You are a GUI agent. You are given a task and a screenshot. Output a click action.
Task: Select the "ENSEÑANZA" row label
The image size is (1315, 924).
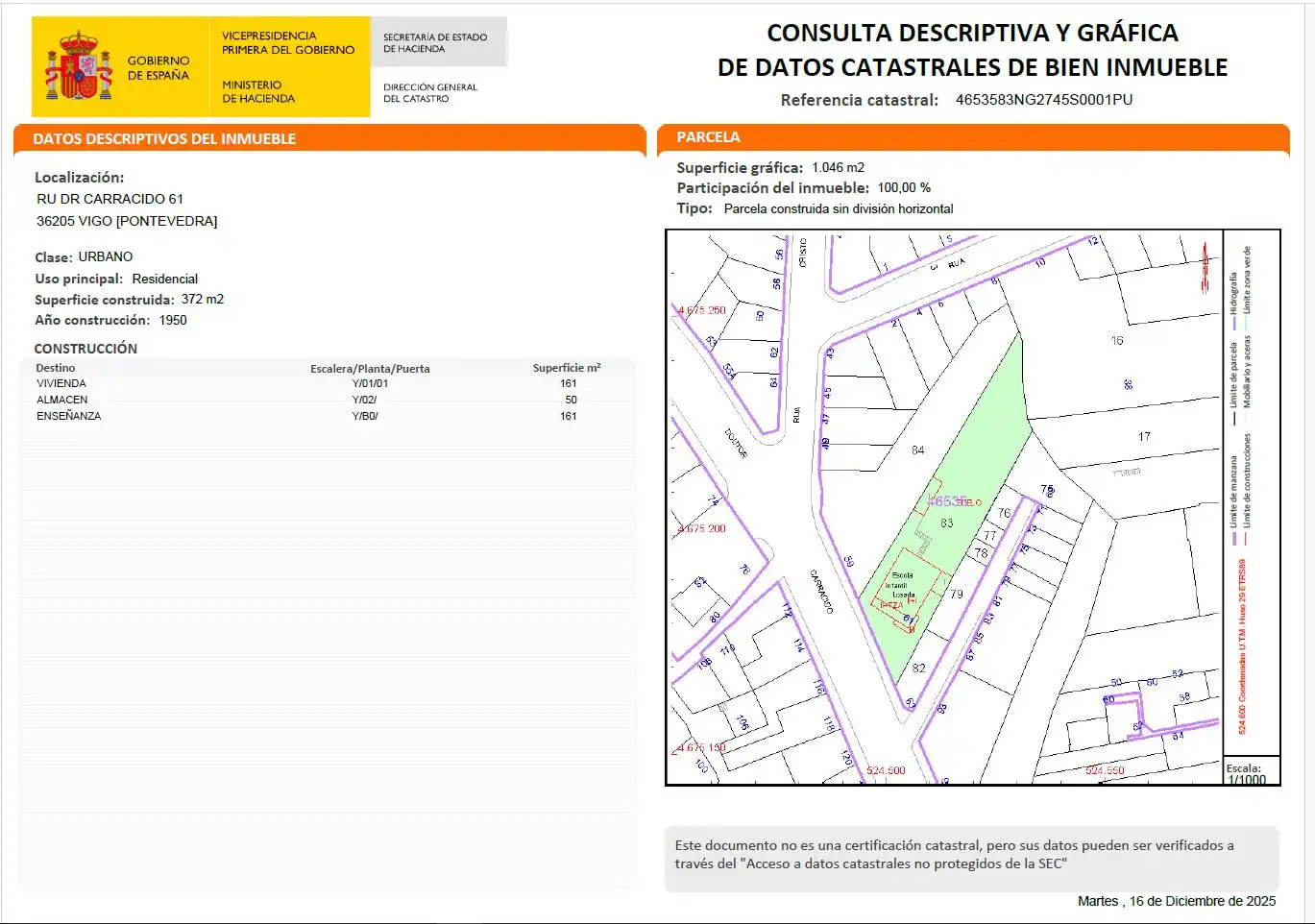coord(68,416)
